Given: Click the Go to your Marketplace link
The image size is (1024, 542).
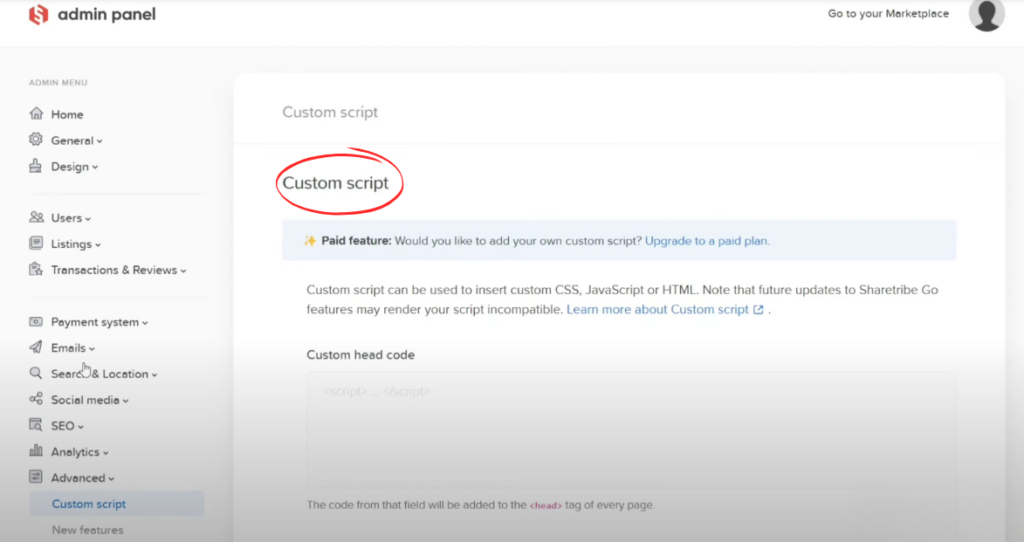Looking at the screenshot, I should point(888,14).
